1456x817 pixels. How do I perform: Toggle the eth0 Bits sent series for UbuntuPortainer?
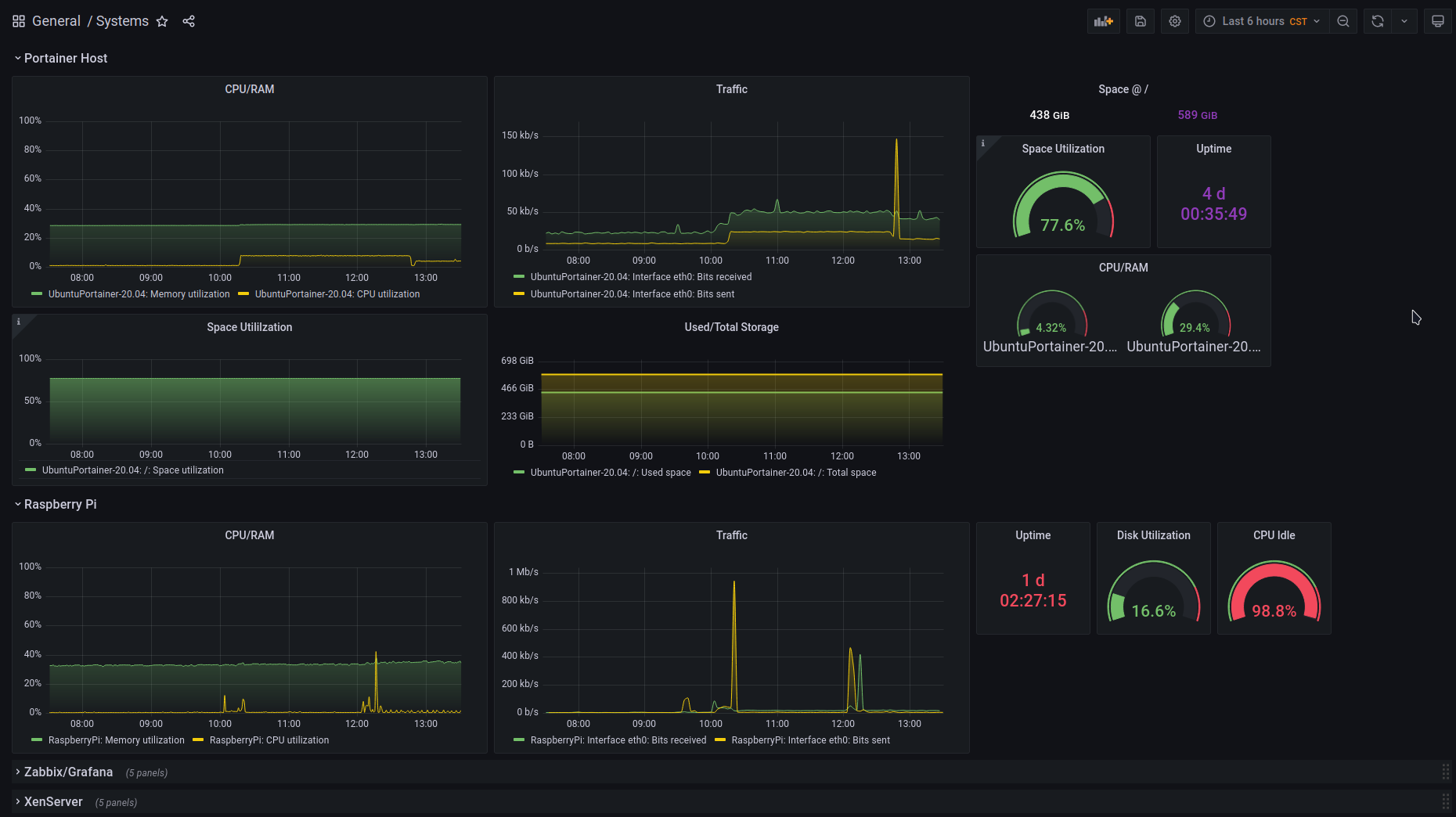tap(632, 294)
